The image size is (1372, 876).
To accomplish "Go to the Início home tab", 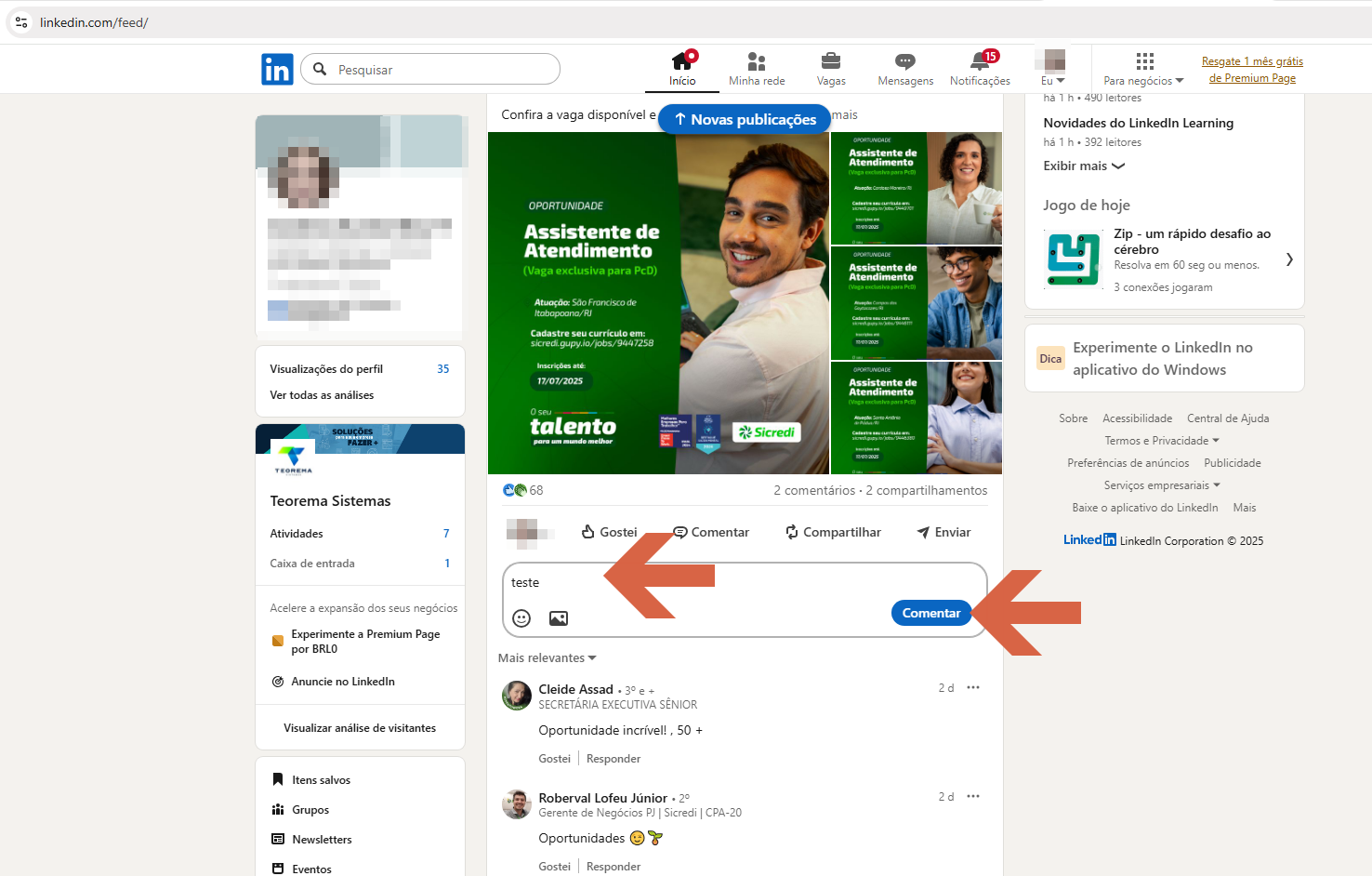I will pos(682,69).
